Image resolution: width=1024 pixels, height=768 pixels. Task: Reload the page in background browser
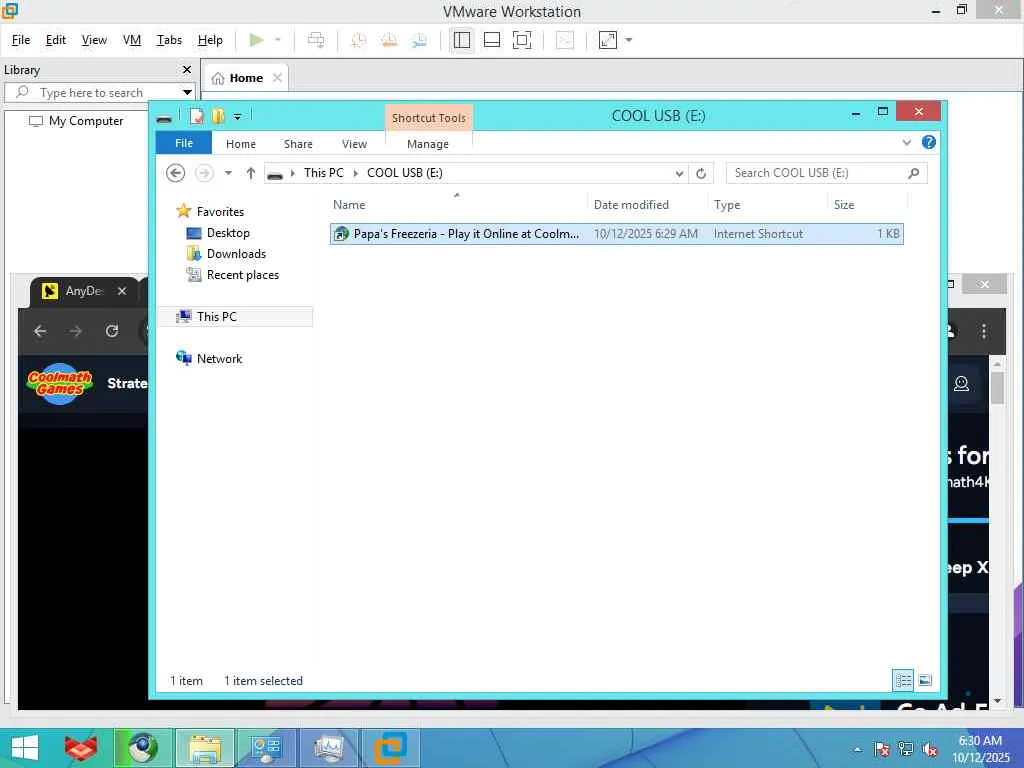112,331
